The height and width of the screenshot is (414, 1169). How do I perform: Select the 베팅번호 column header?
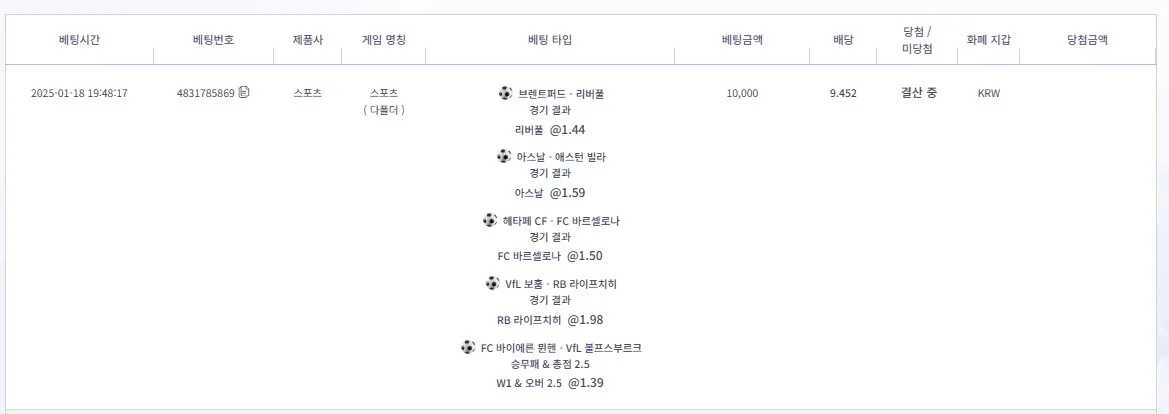click(213, 40)
